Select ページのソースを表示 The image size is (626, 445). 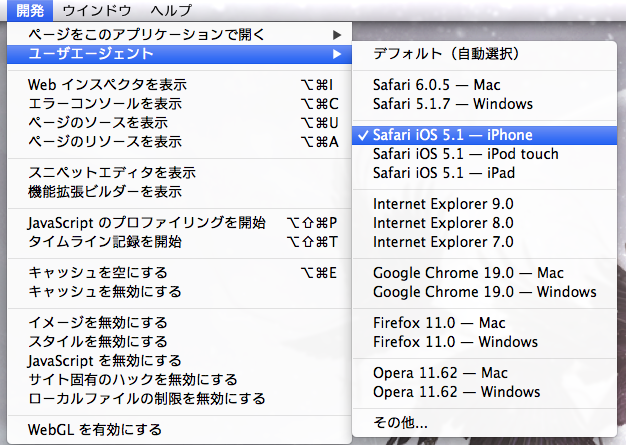(x=179, y=123)
